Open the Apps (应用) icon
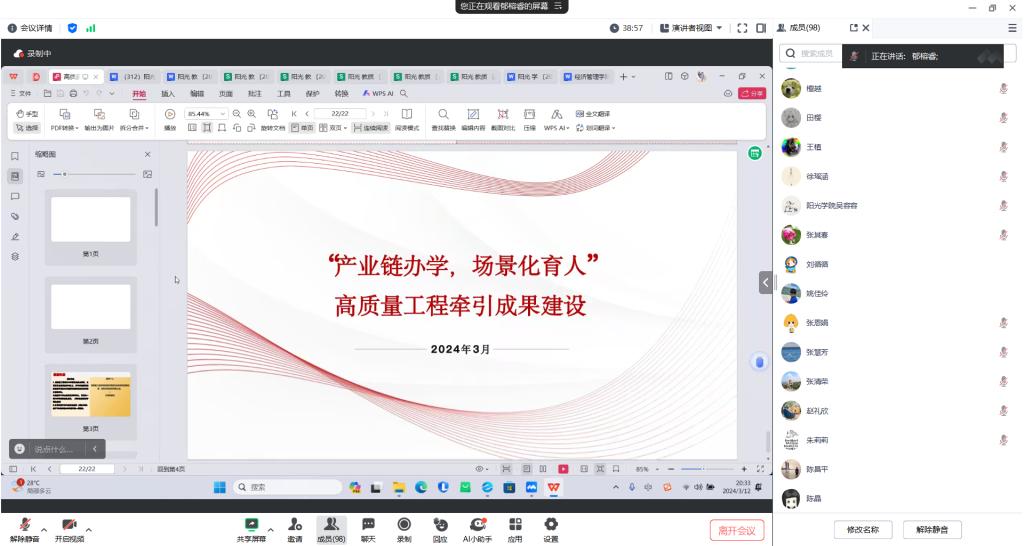Image resolution: width=1024 pixels, height=546 pixels. [x=515, y=525]
